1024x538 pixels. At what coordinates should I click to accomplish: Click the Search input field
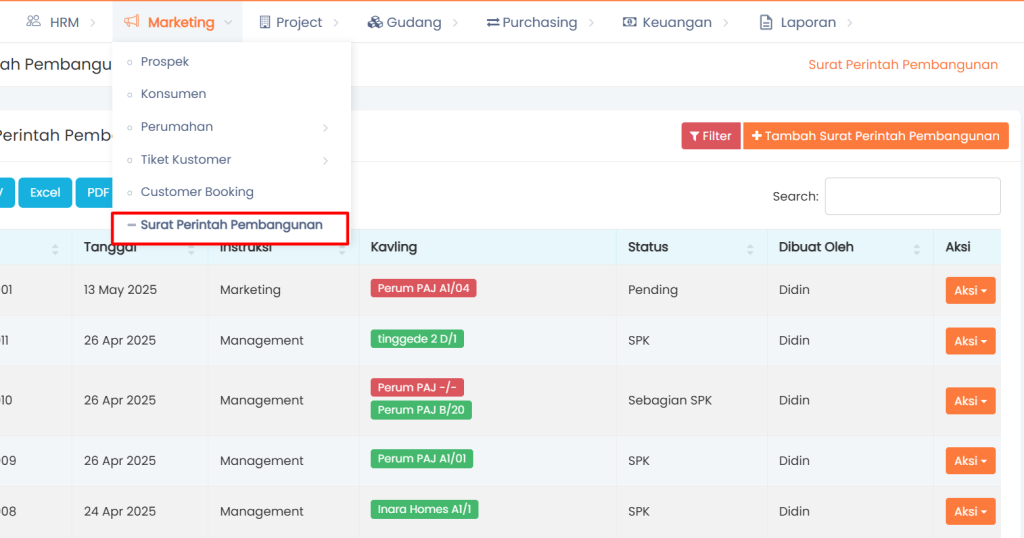click(x=912, y=196)
